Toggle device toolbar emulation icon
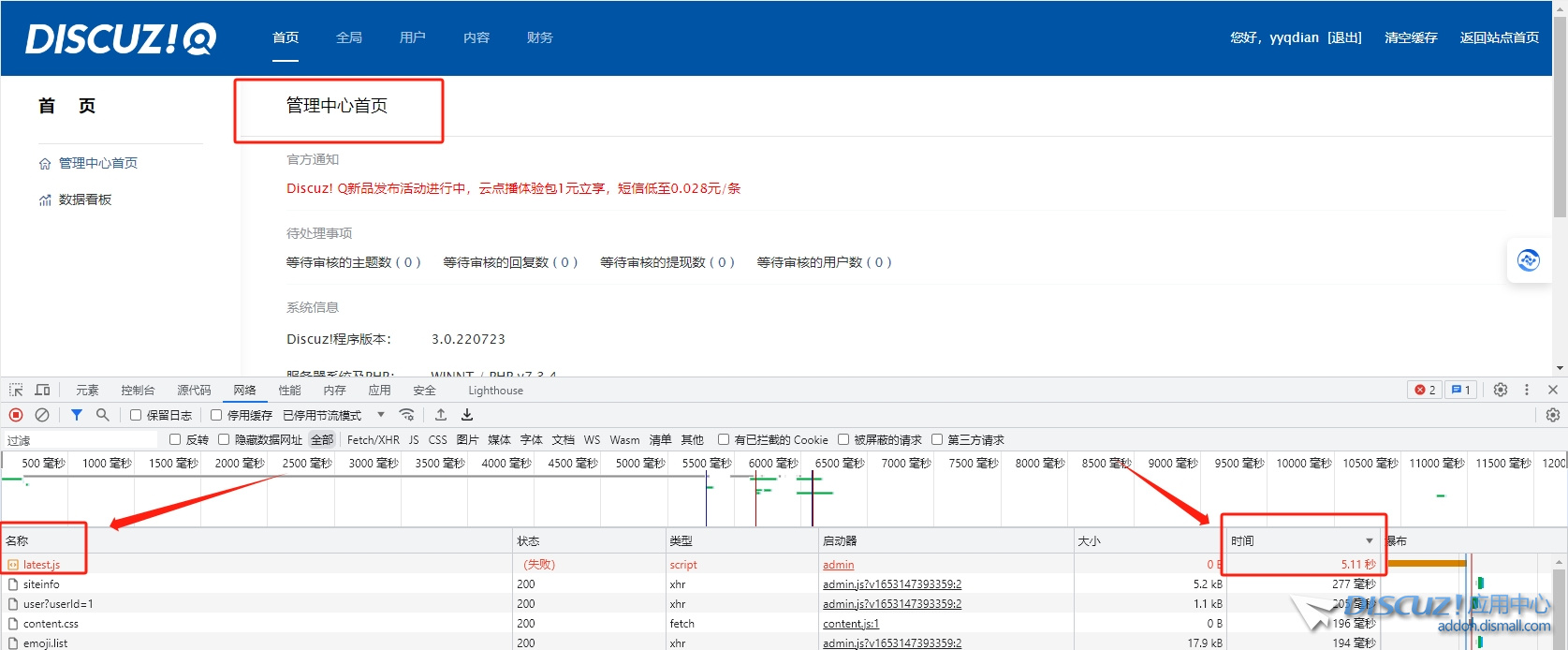The image size is (1568, 650). pos(43,390)
